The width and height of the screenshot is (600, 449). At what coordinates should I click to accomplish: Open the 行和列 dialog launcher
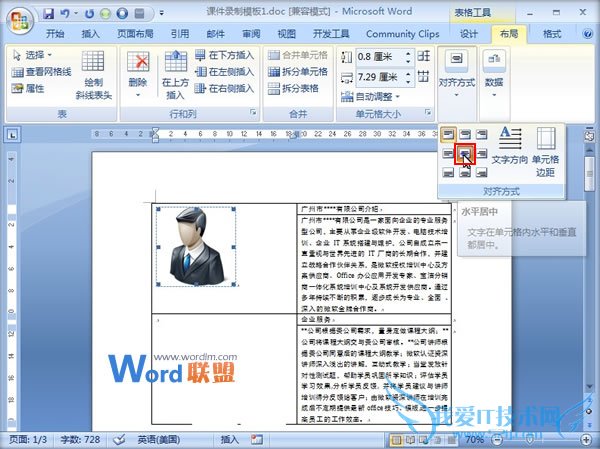click(x=253, y=112)
